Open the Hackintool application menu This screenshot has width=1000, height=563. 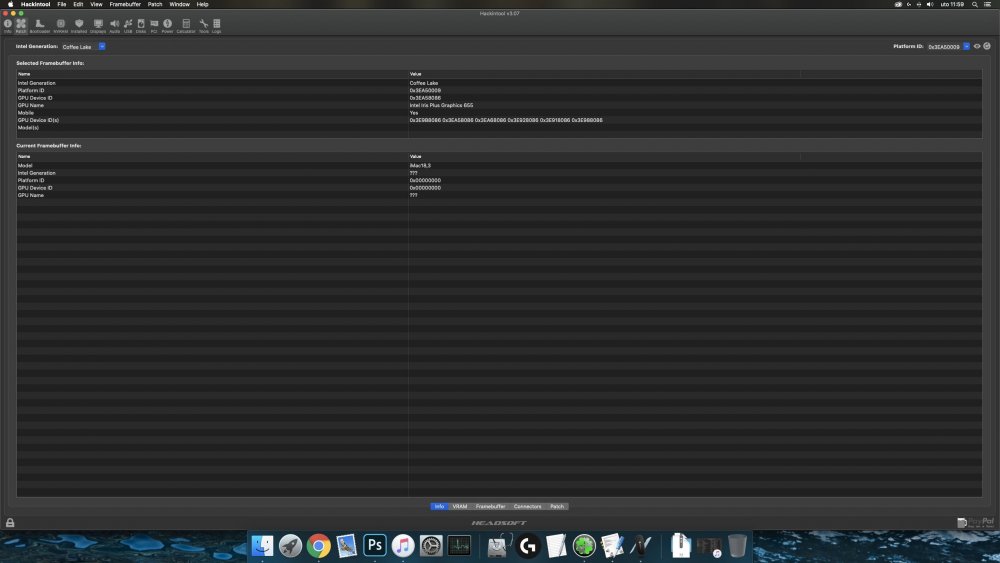click(x=35, y=4)
